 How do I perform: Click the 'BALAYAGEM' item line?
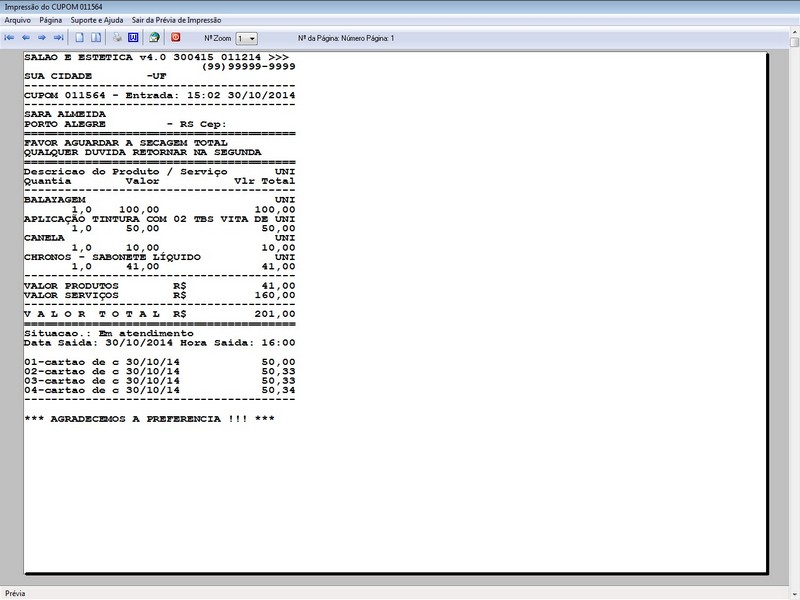[x=160, y=200]
